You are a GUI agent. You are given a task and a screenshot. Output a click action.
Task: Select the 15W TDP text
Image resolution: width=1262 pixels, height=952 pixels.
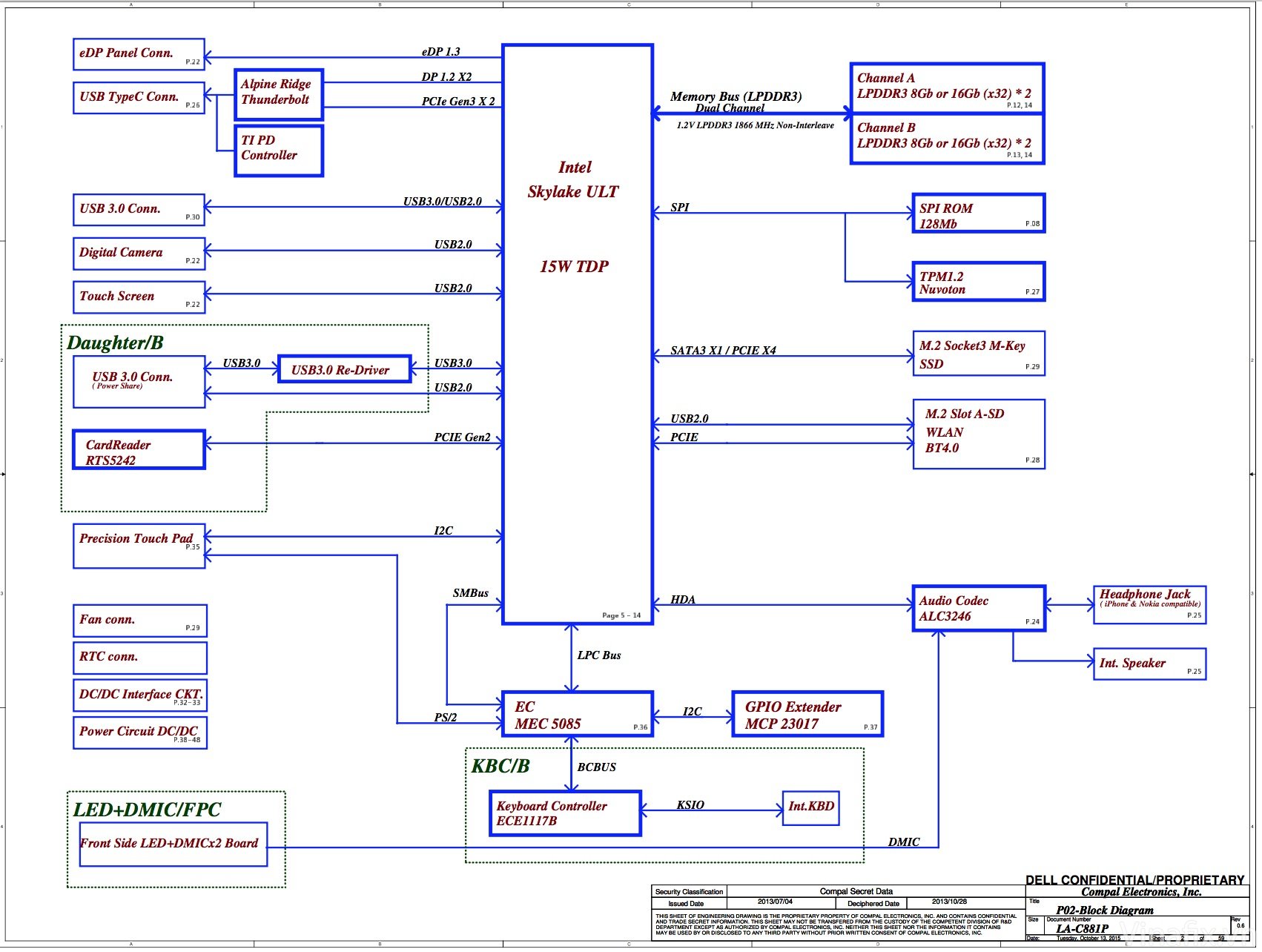pyautogui.click(x=574, y=267)
